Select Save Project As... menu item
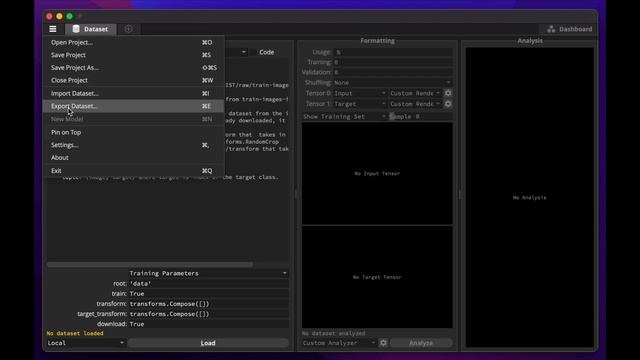The height and width of the screenshot is (360, 640). 133,68
